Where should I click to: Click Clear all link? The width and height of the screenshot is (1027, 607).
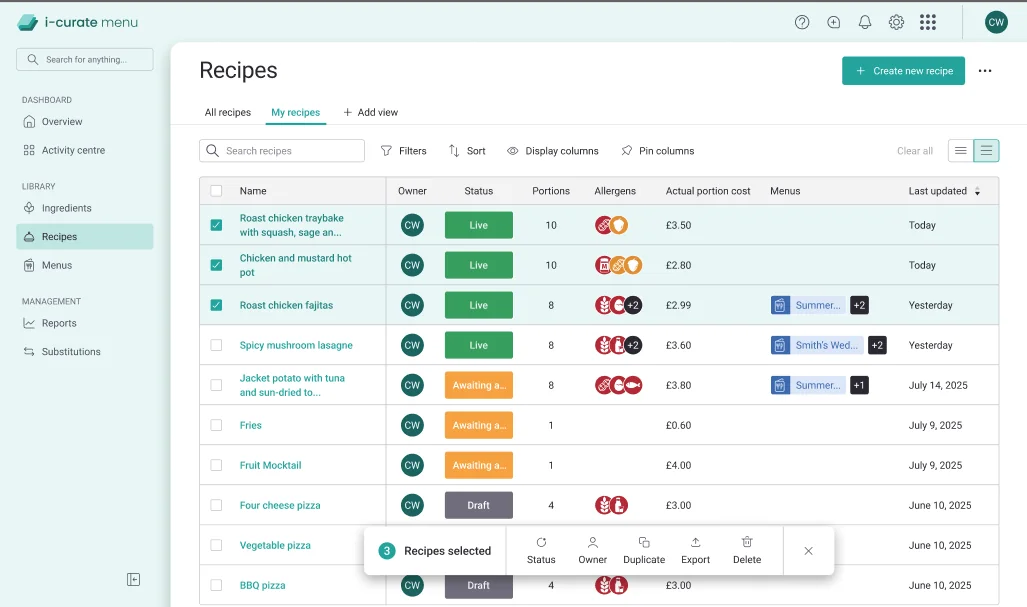[914, 151]
